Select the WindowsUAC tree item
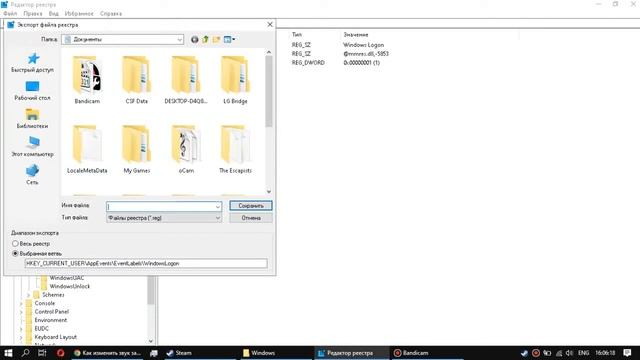 67,278
